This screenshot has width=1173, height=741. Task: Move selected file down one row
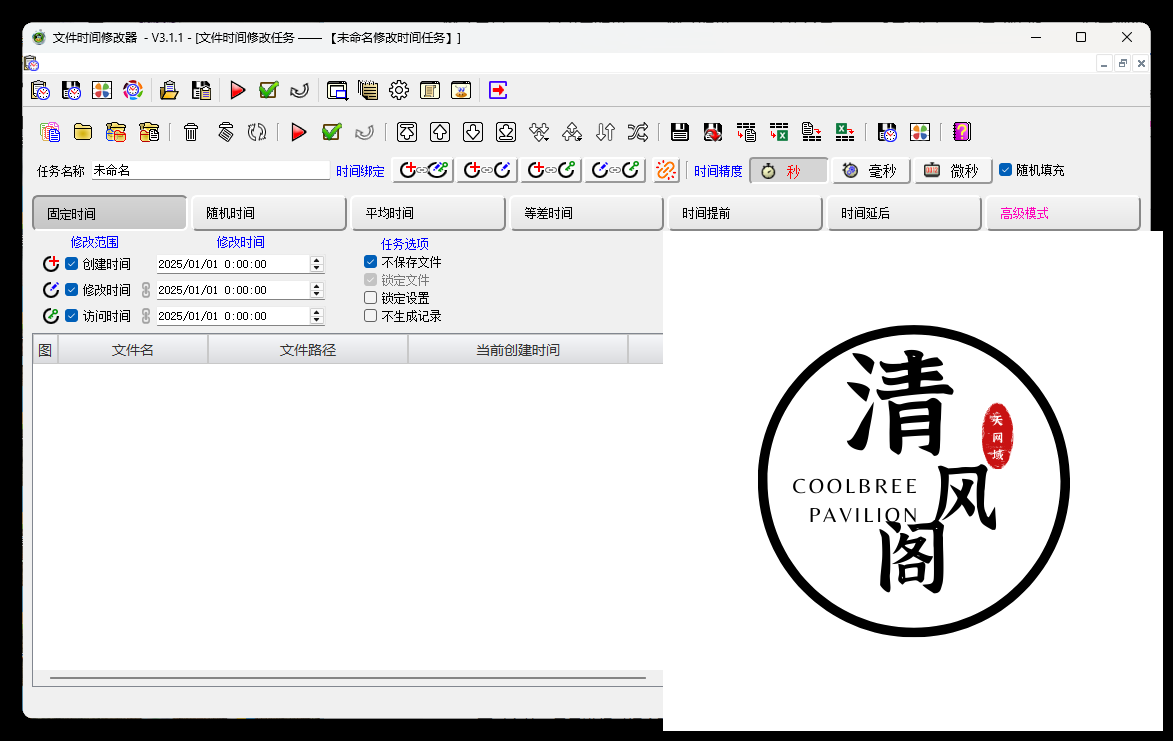[473, 132]
